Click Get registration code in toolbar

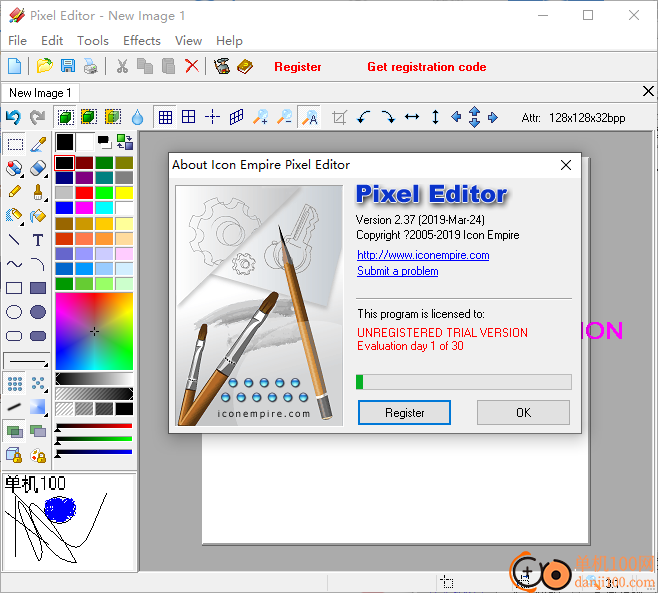(427, 67)
